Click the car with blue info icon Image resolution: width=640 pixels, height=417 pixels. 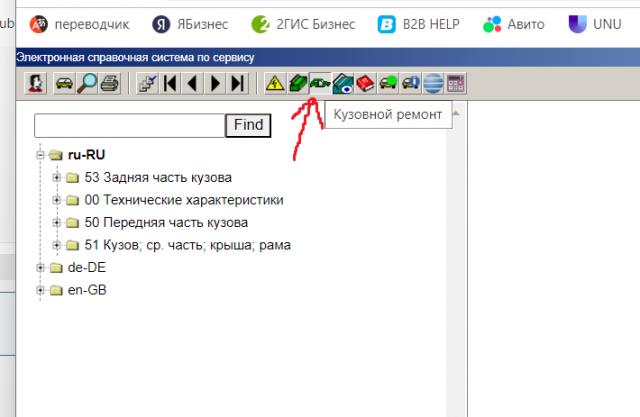410,83
